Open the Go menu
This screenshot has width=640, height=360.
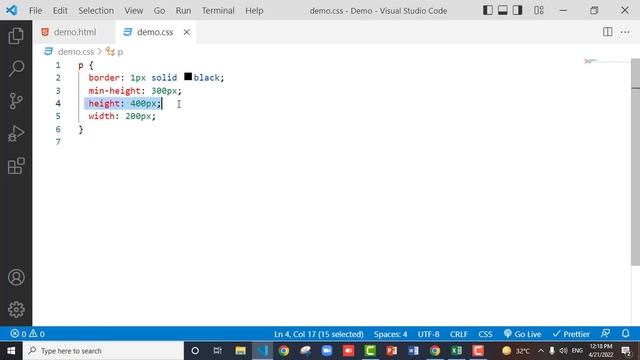159,11
